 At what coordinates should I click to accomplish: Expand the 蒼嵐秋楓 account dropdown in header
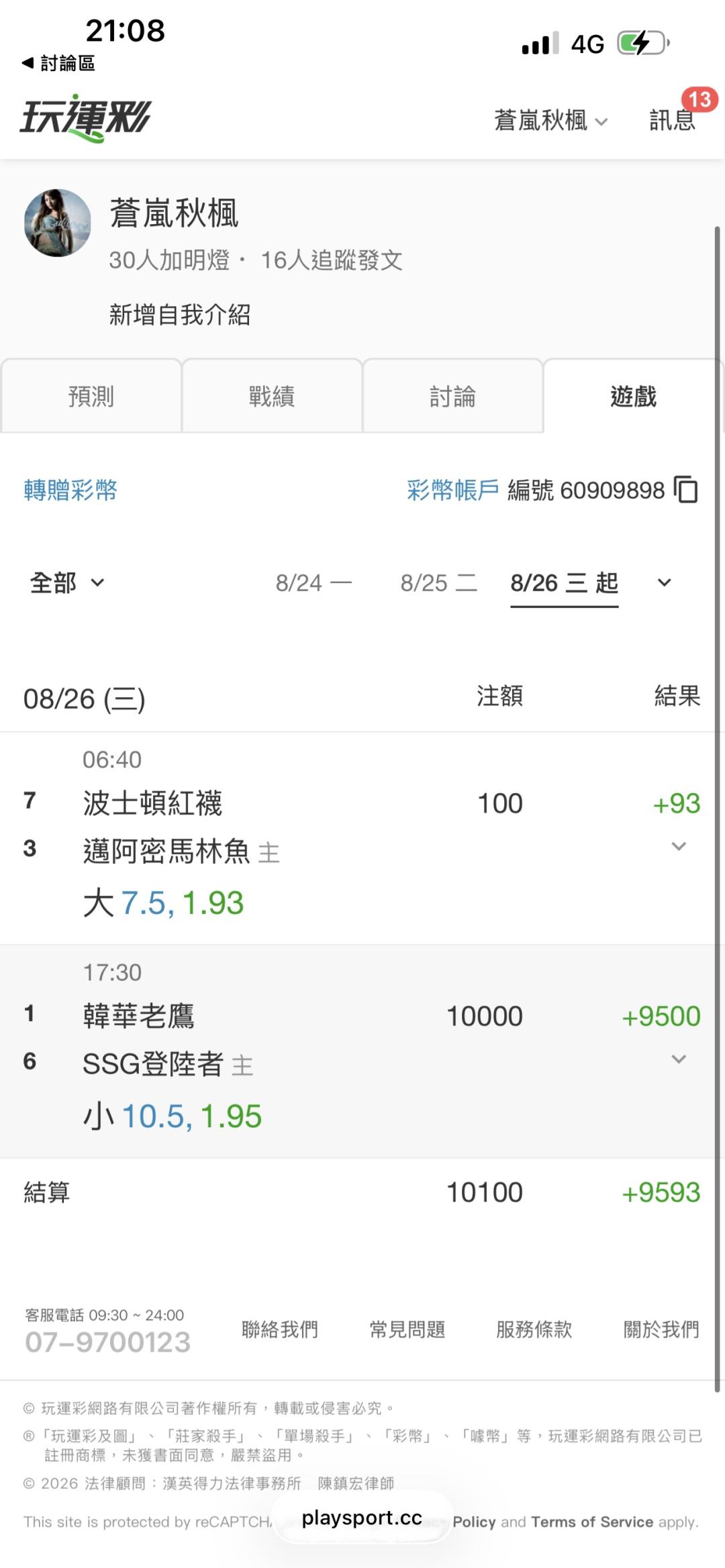coord(551,121)
